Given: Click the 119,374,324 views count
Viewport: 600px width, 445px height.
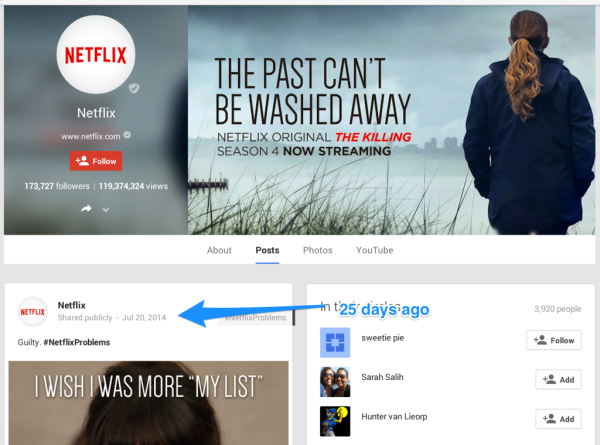Looking at the screenshot, I should tap(133, 186).
